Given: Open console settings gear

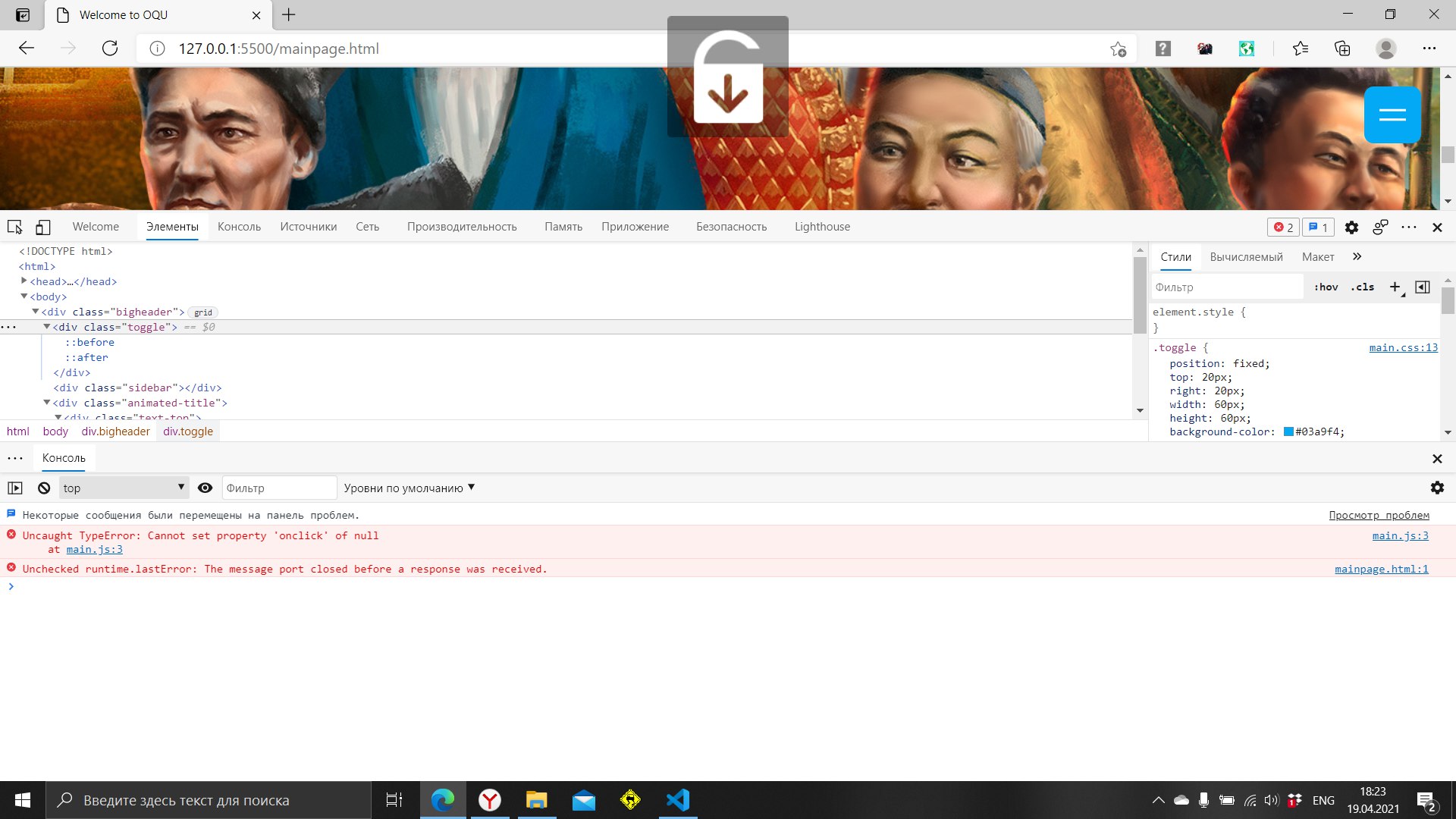Looking at the screenshot, I should [x=1437, y=488].
